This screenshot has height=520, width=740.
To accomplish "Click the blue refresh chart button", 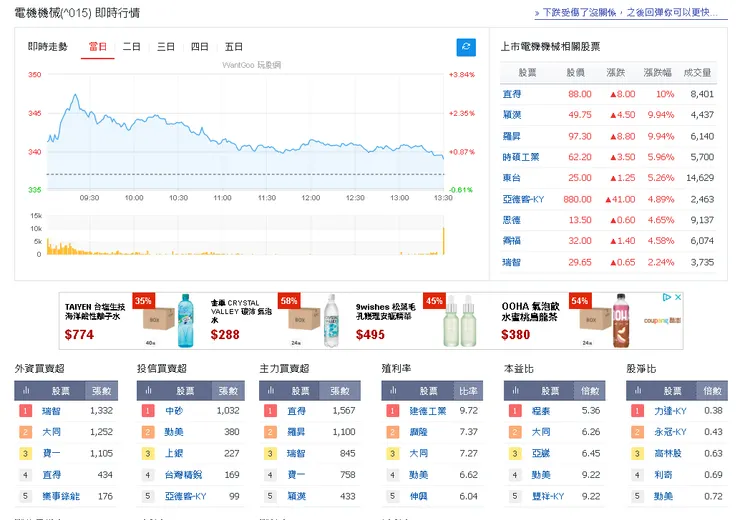I will (466, 47).
